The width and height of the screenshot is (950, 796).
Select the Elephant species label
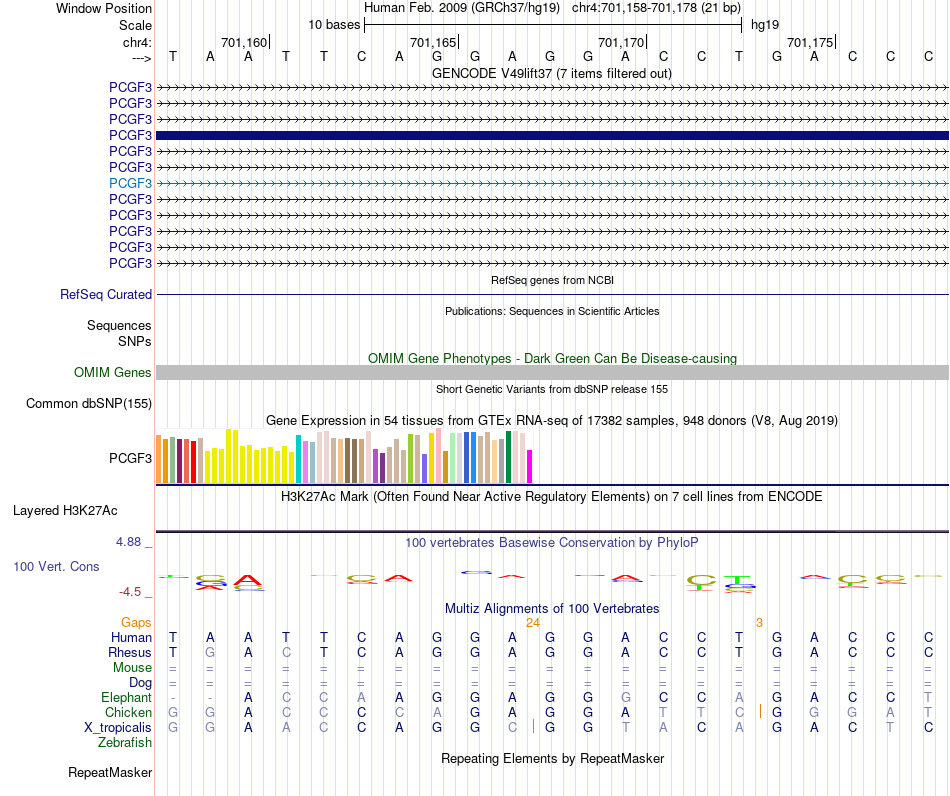pos(127,698)
